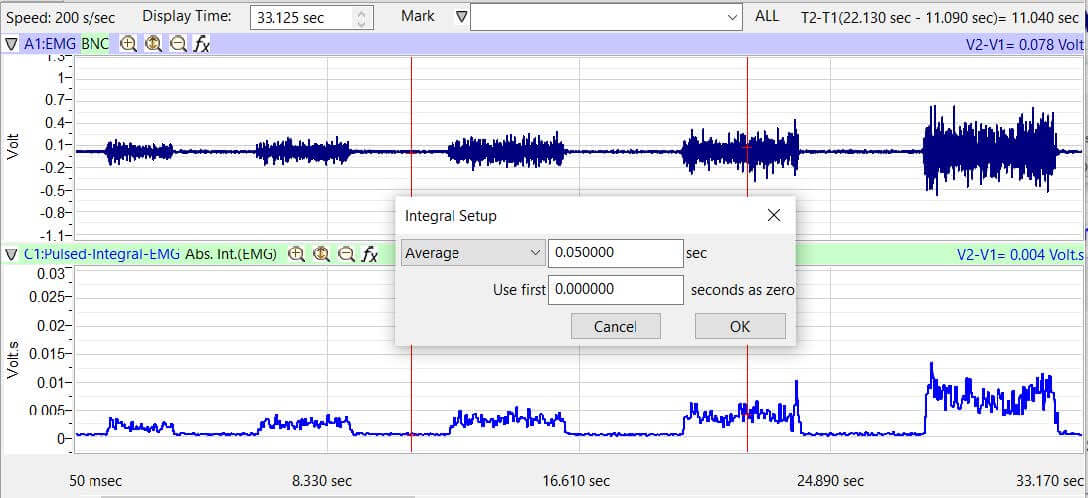Screen dimensions: 1088x498
Task: Click the 0.050000 sec averaging input field
Action: click(x=614, y=253)
